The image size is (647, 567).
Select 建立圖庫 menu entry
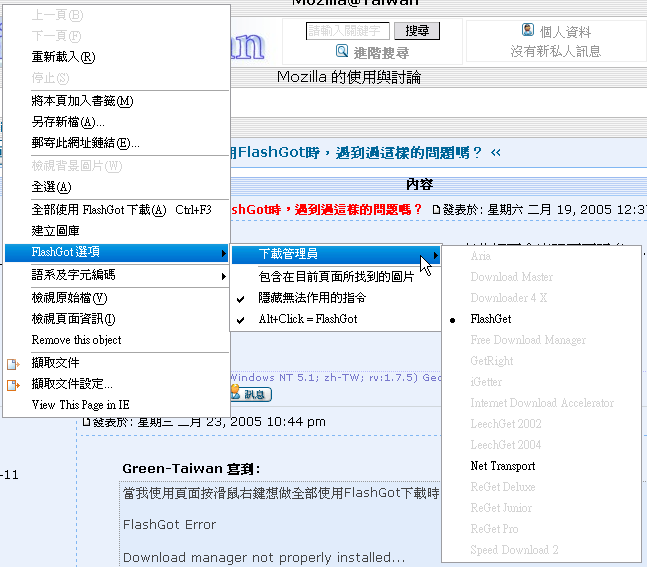tap(116, 231)
